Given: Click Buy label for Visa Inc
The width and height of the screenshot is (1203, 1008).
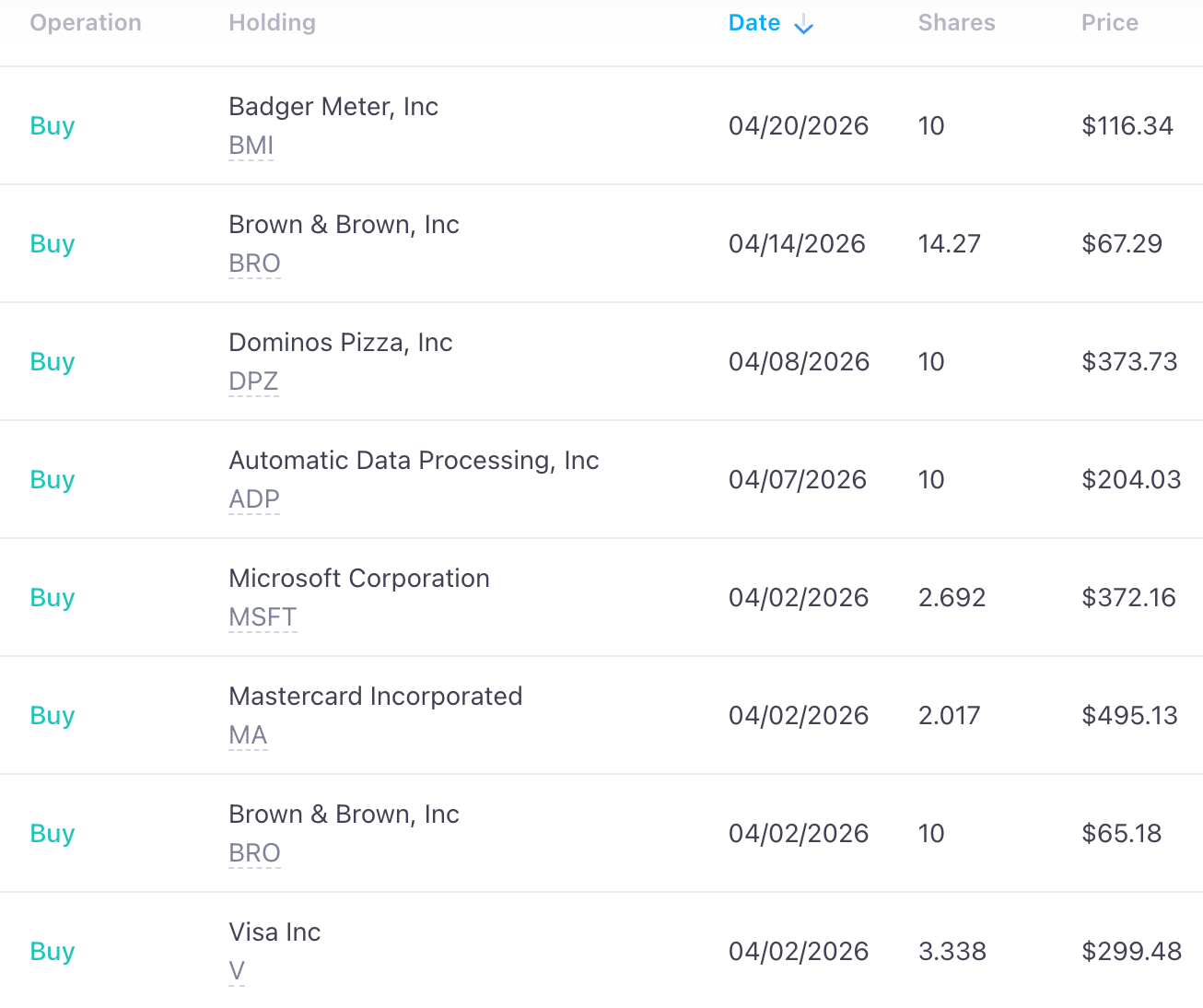Looking at the screenshot, I should pos(53,952).
